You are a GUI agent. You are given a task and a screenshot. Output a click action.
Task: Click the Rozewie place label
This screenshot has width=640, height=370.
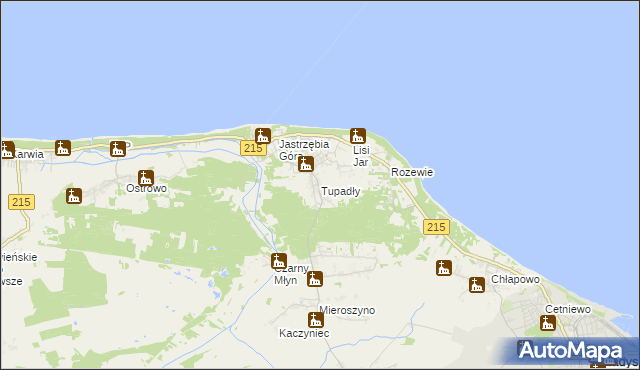[412, 172]
